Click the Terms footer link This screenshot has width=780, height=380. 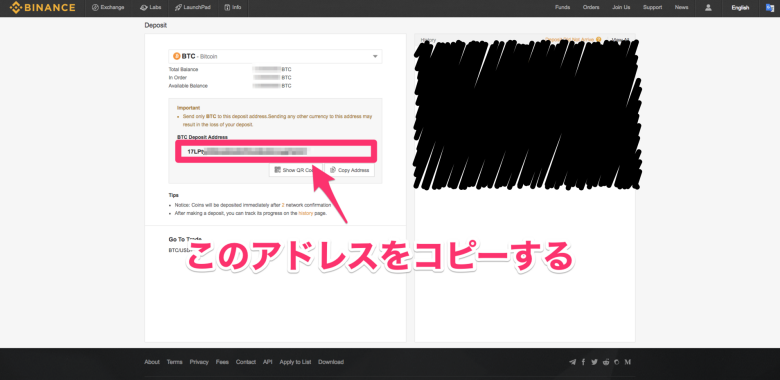(x=175, y=362)
